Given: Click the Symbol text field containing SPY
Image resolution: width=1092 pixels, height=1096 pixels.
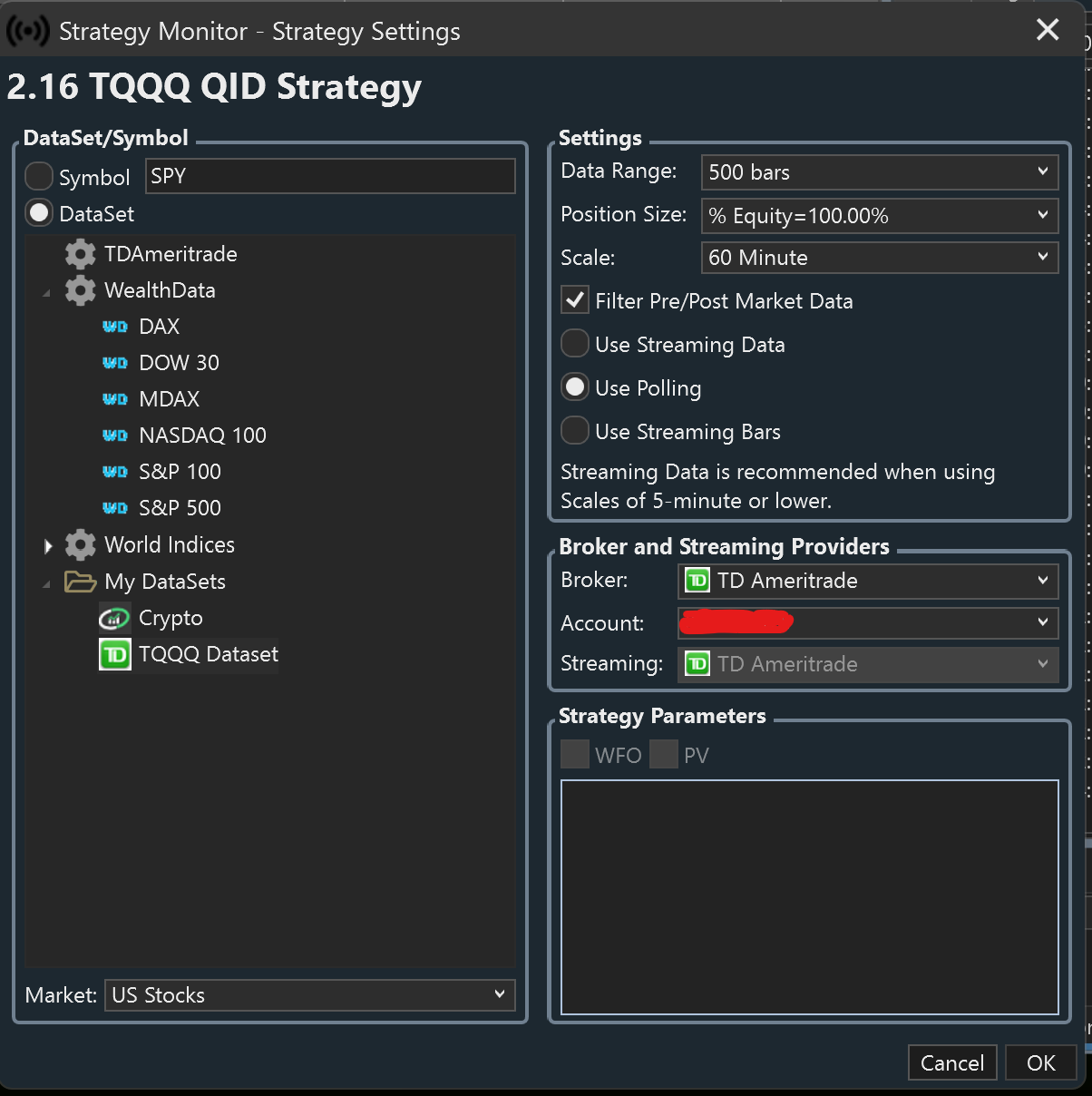Looking at the screenshot, I should coord(330,176).
